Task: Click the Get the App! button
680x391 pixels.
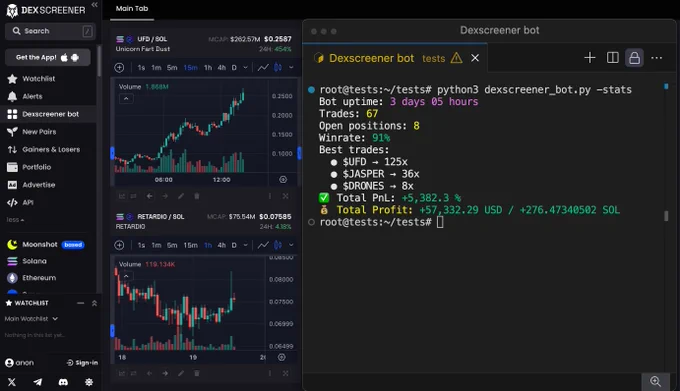Action: pos(48,57)
